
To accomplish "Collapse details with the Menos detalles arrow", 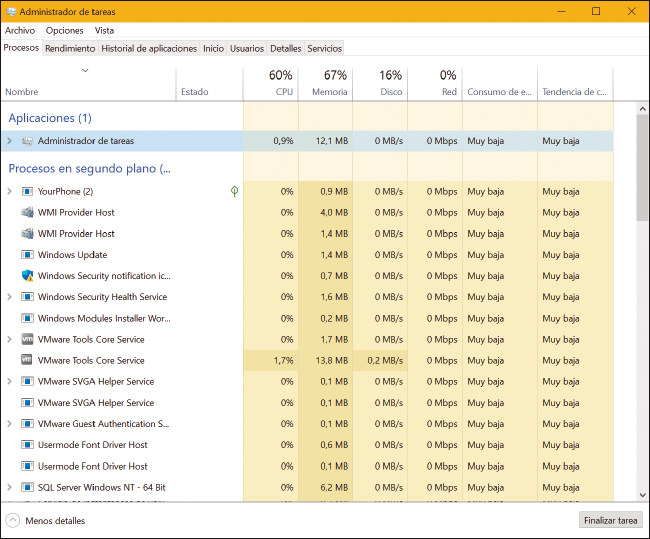I will (13, 520).
